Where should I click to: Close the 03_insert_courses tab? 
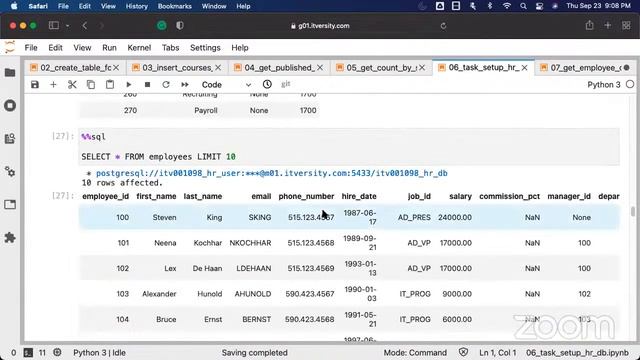pos(218,68)
